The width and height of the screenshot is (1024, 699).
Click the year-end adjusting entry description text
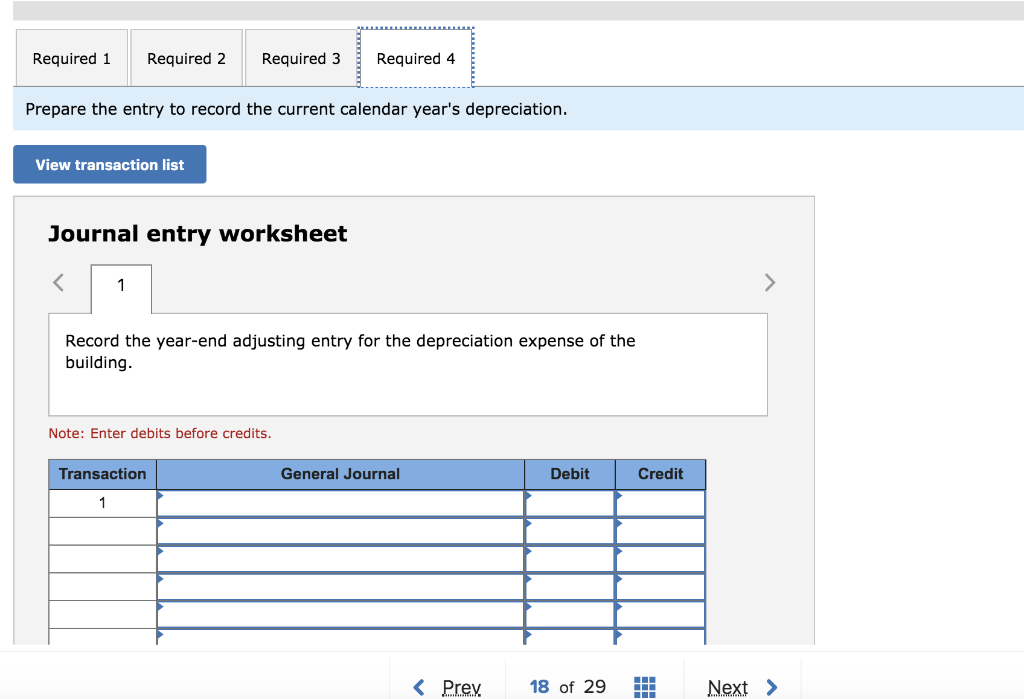pos(350,351)
